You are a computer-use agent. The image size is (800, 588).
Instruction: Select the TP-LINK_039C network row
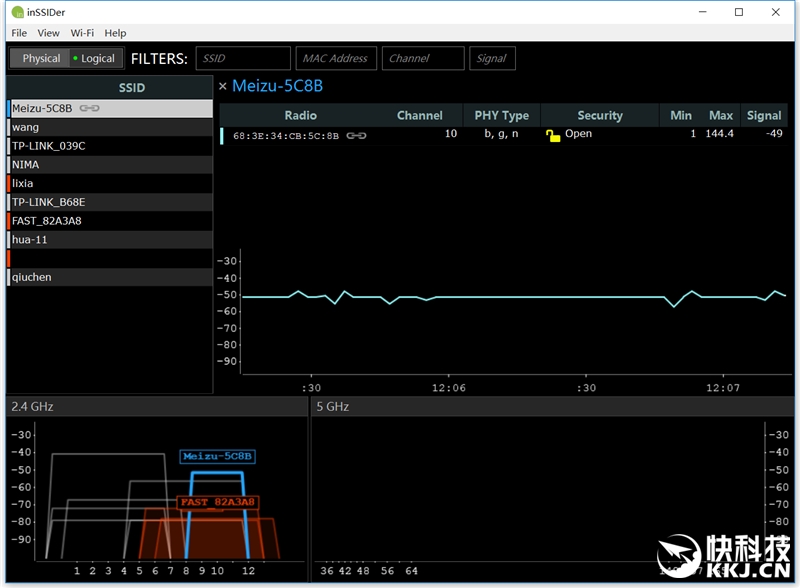tap(110, 146)
